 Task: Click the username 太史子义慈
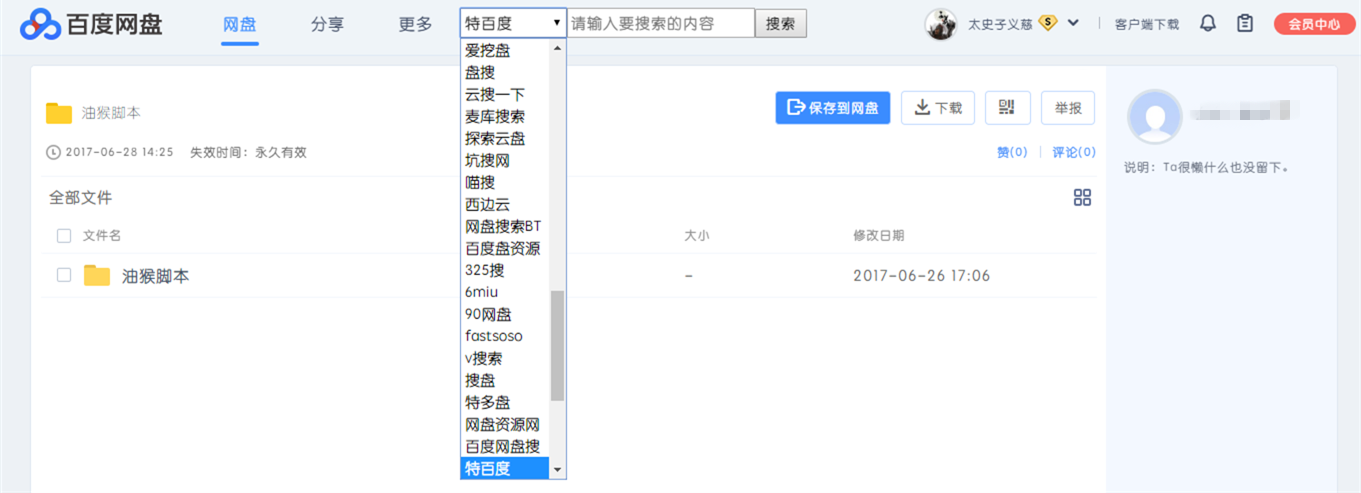[1000, 24]
